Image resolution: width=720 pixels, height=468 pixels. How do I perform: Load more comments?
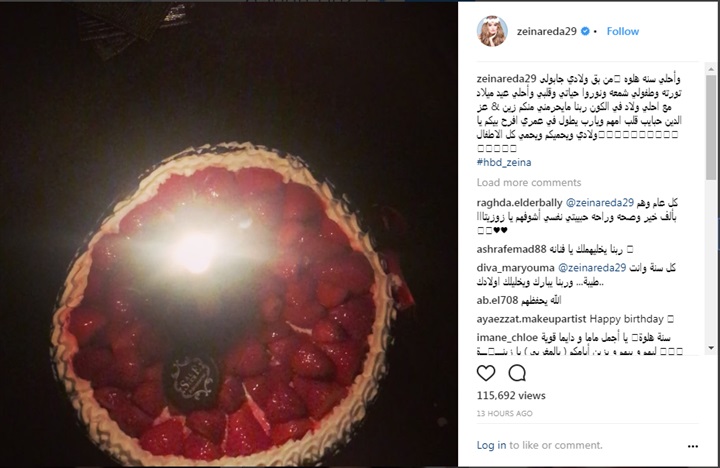[x=529, y=182]
